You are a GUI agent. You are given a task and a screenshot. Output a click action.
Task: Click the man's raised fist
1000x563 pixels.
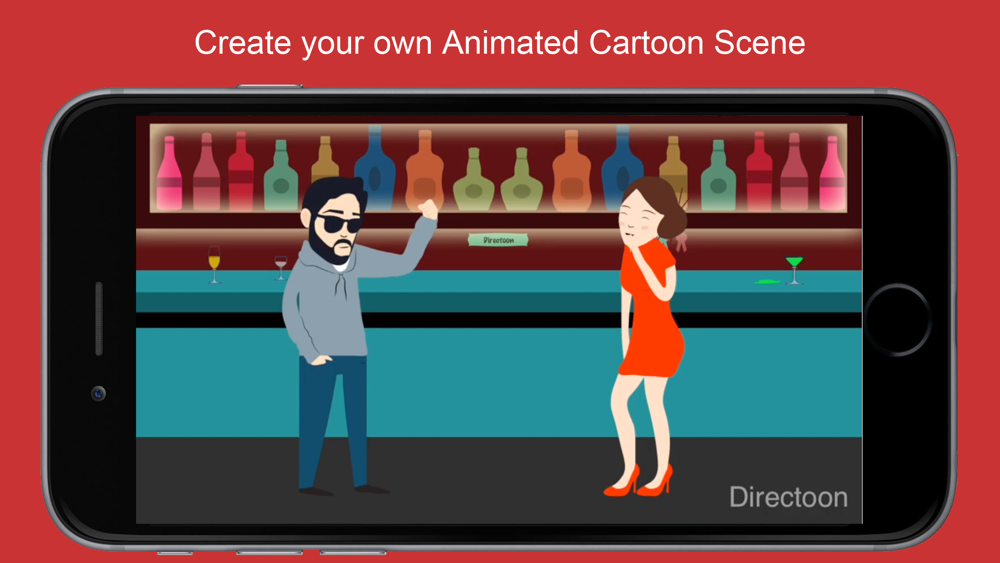point(428,209)
